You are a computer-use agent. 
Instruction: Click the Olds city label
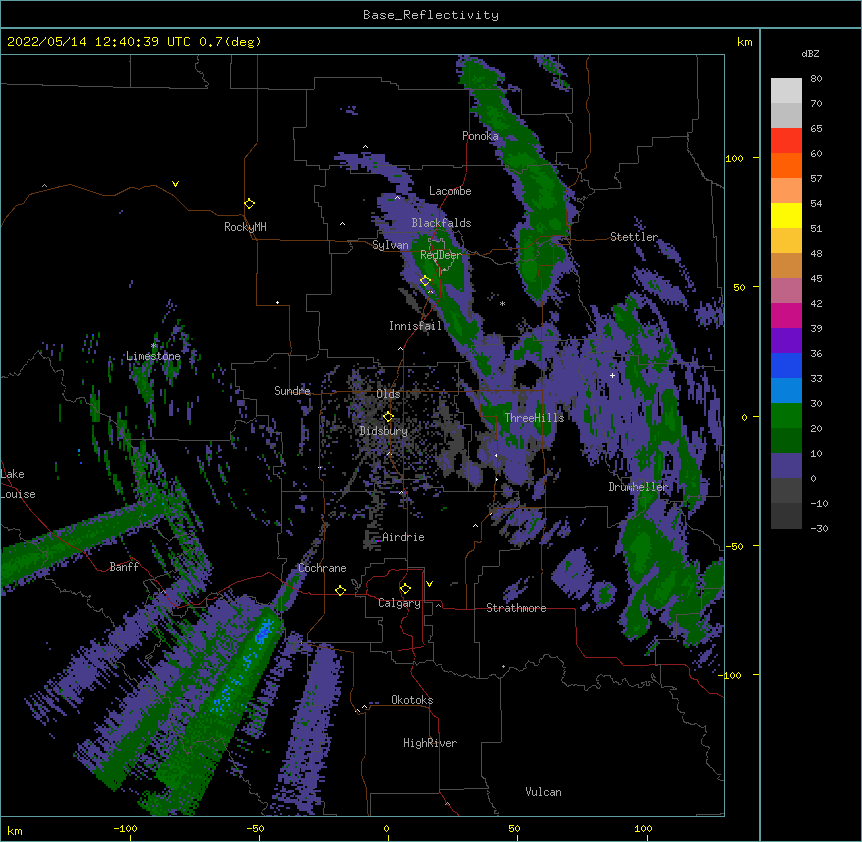(x=388, y=394)
